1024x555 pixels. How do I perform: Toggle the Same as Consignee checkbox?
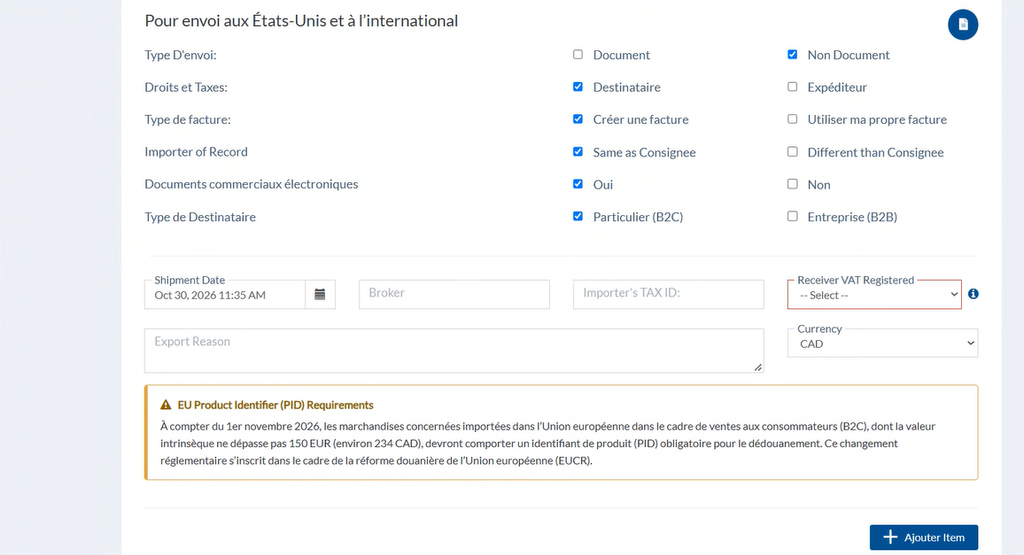point(578,151)
